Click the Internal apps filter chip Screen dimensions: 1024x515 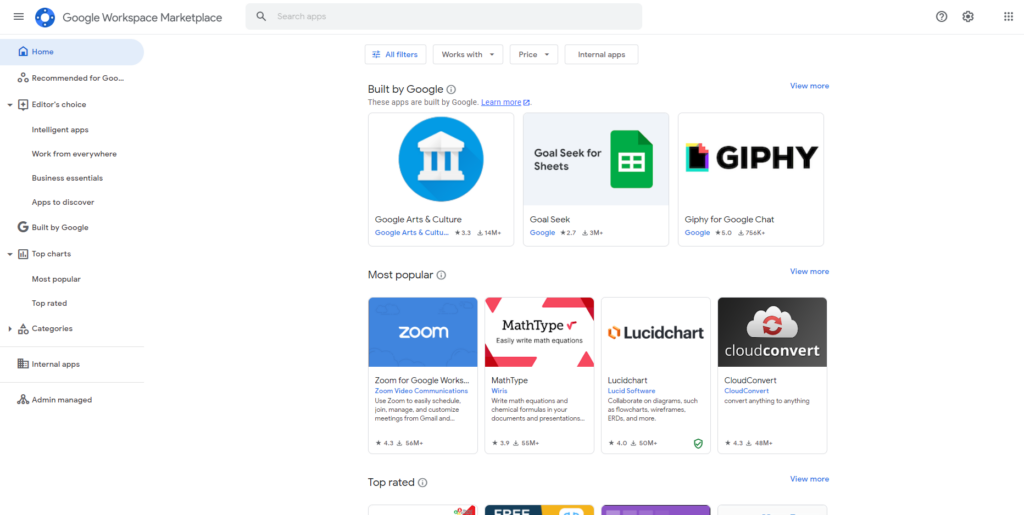coord(601,55)
